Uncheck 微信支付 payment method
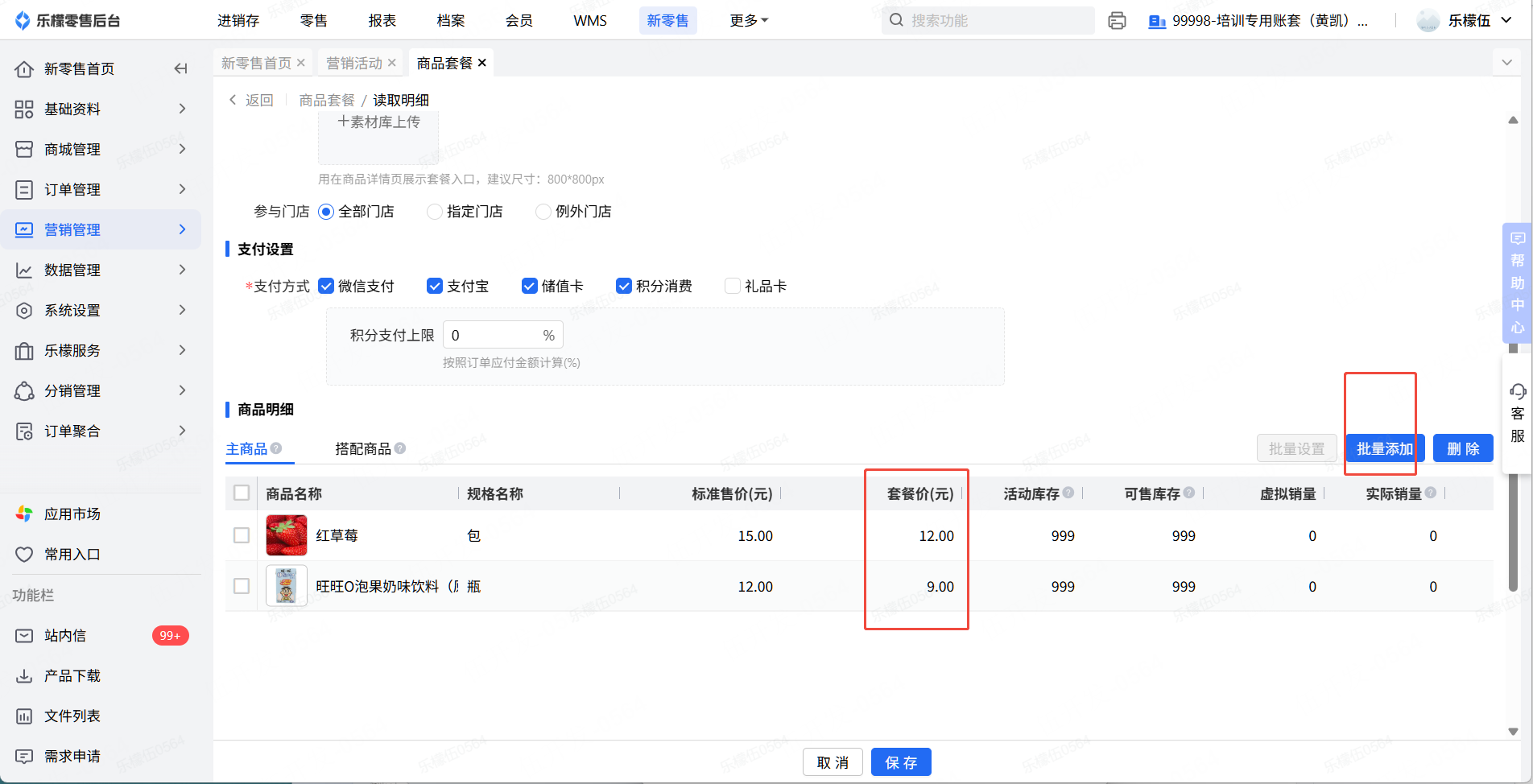1533x784 pixels. tap(326, 286)
